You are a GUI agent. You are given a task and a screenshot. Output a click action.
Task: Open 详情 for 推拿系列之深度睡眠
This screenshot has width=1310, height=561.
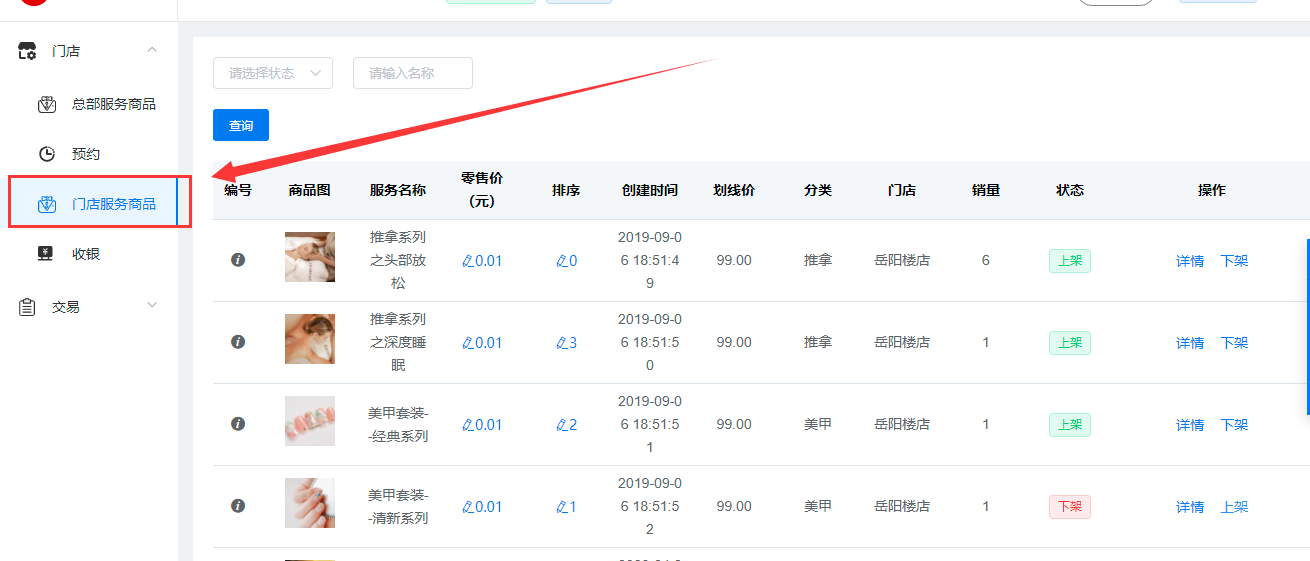1190,343
